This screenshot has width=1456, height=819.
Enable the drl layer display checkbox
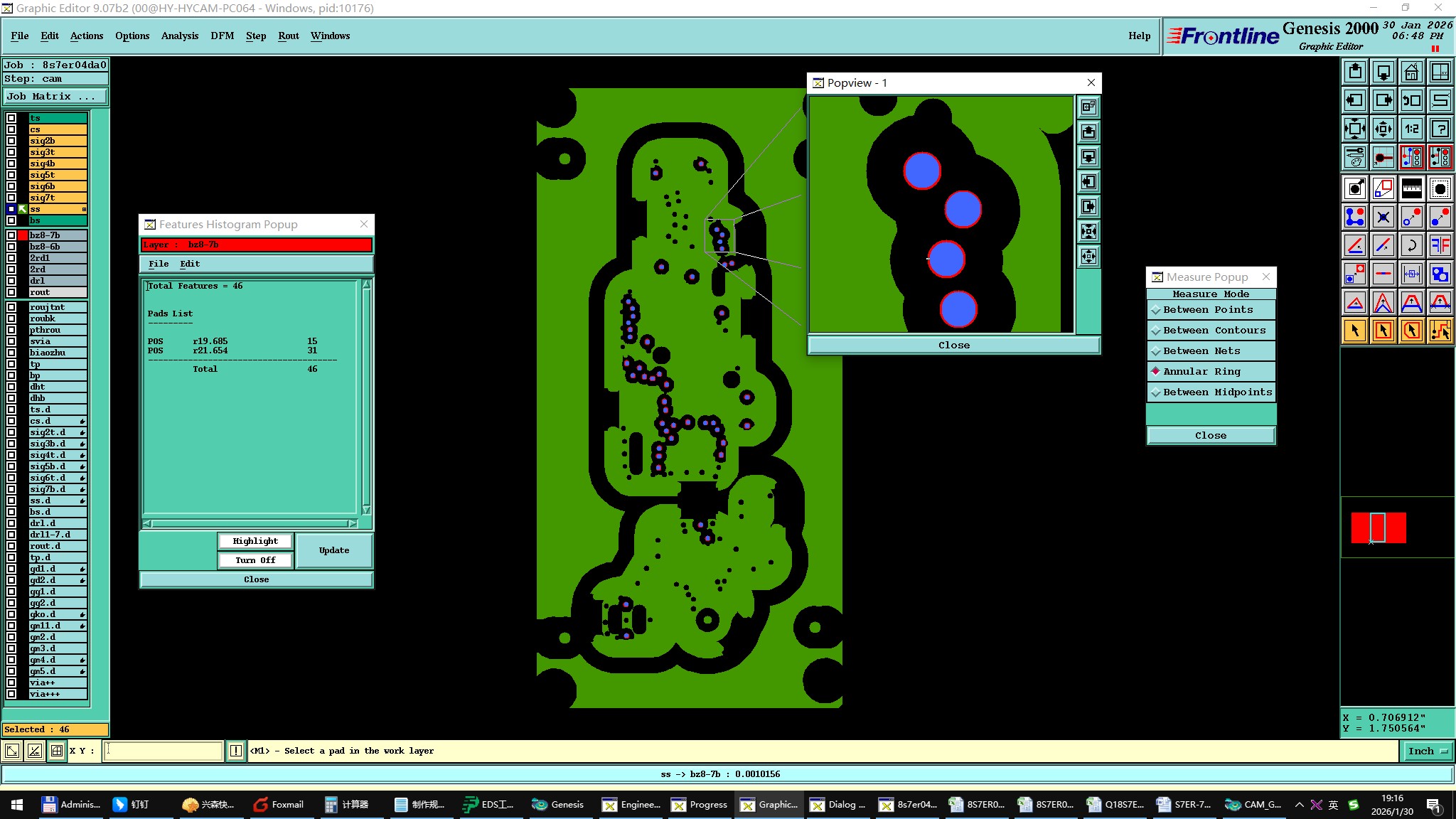pos(11,281)
